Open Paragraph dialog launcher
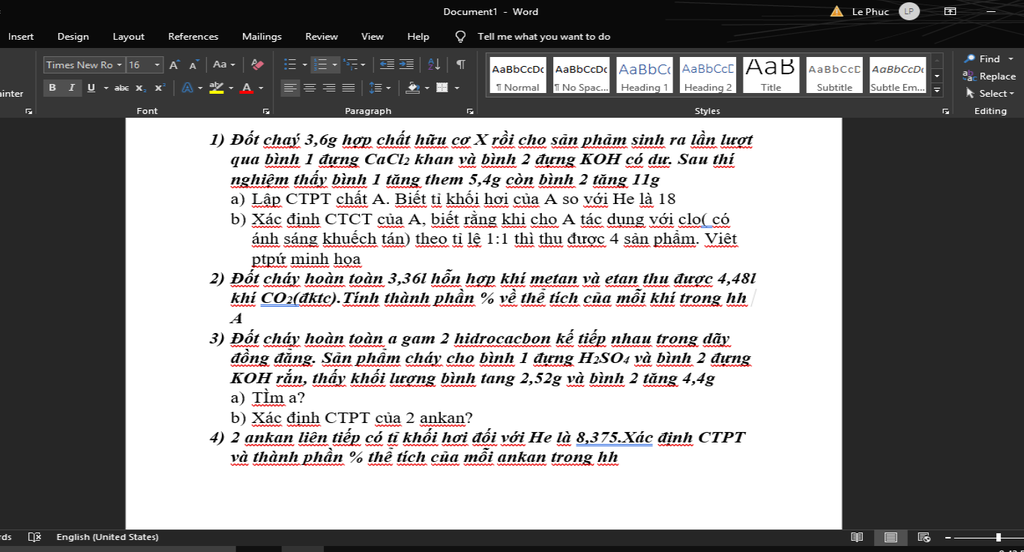 pos(470,112)
